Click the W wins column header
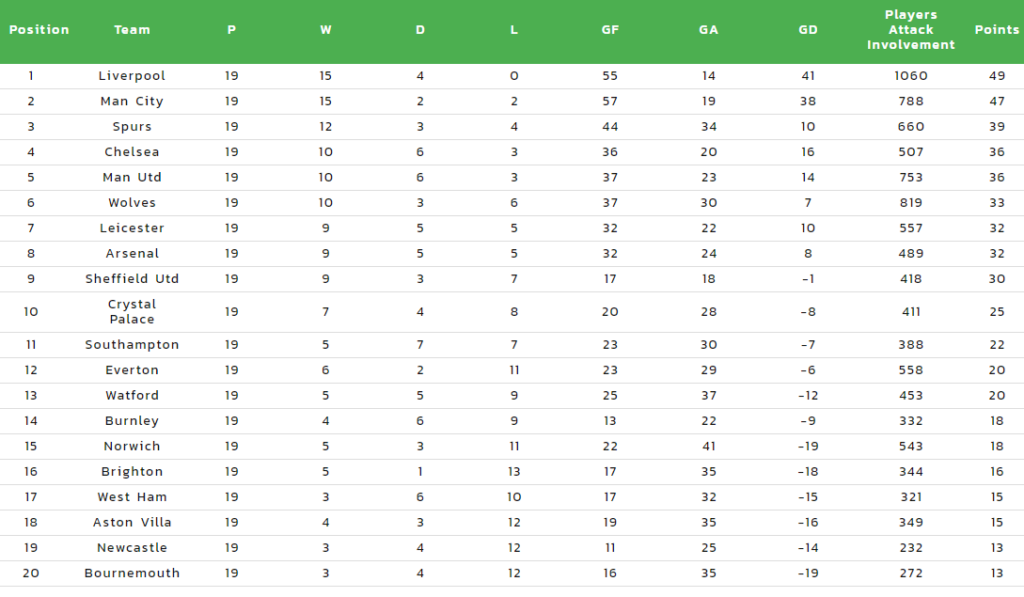 tap(325, 29)
